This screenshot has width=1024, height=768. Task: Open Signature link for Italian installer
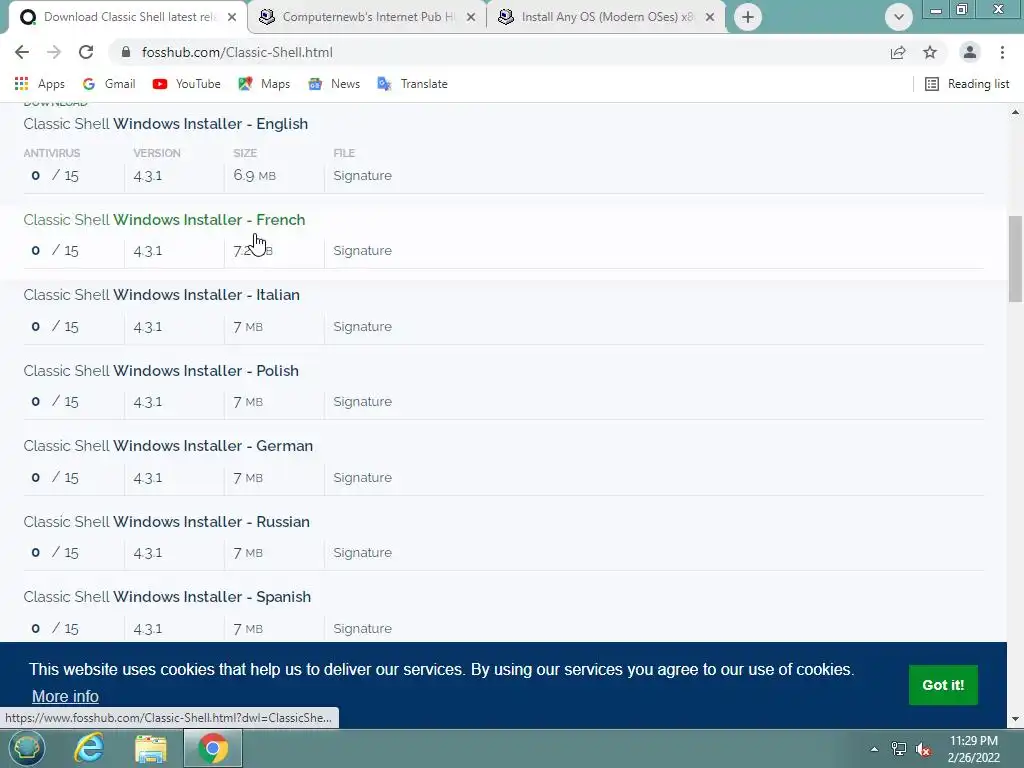362,327
